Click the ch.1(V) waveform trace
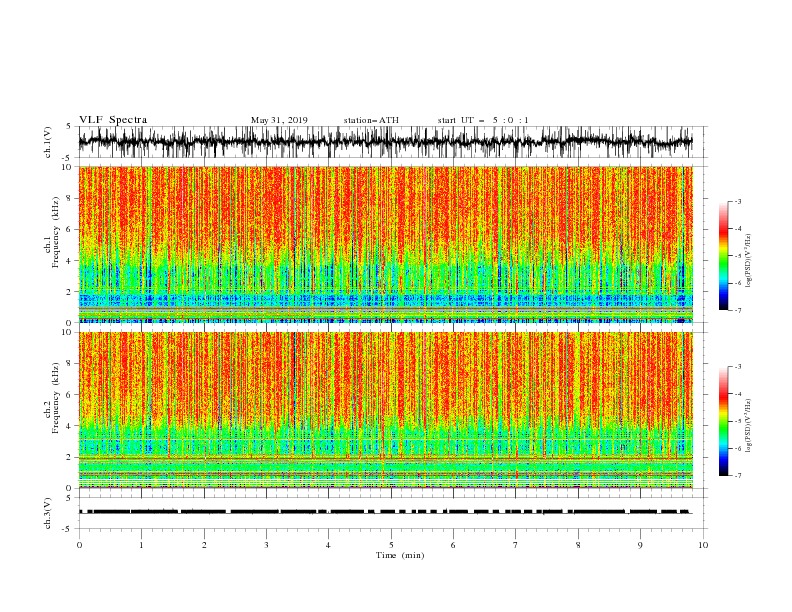792x612 pixels. (385, 142)
